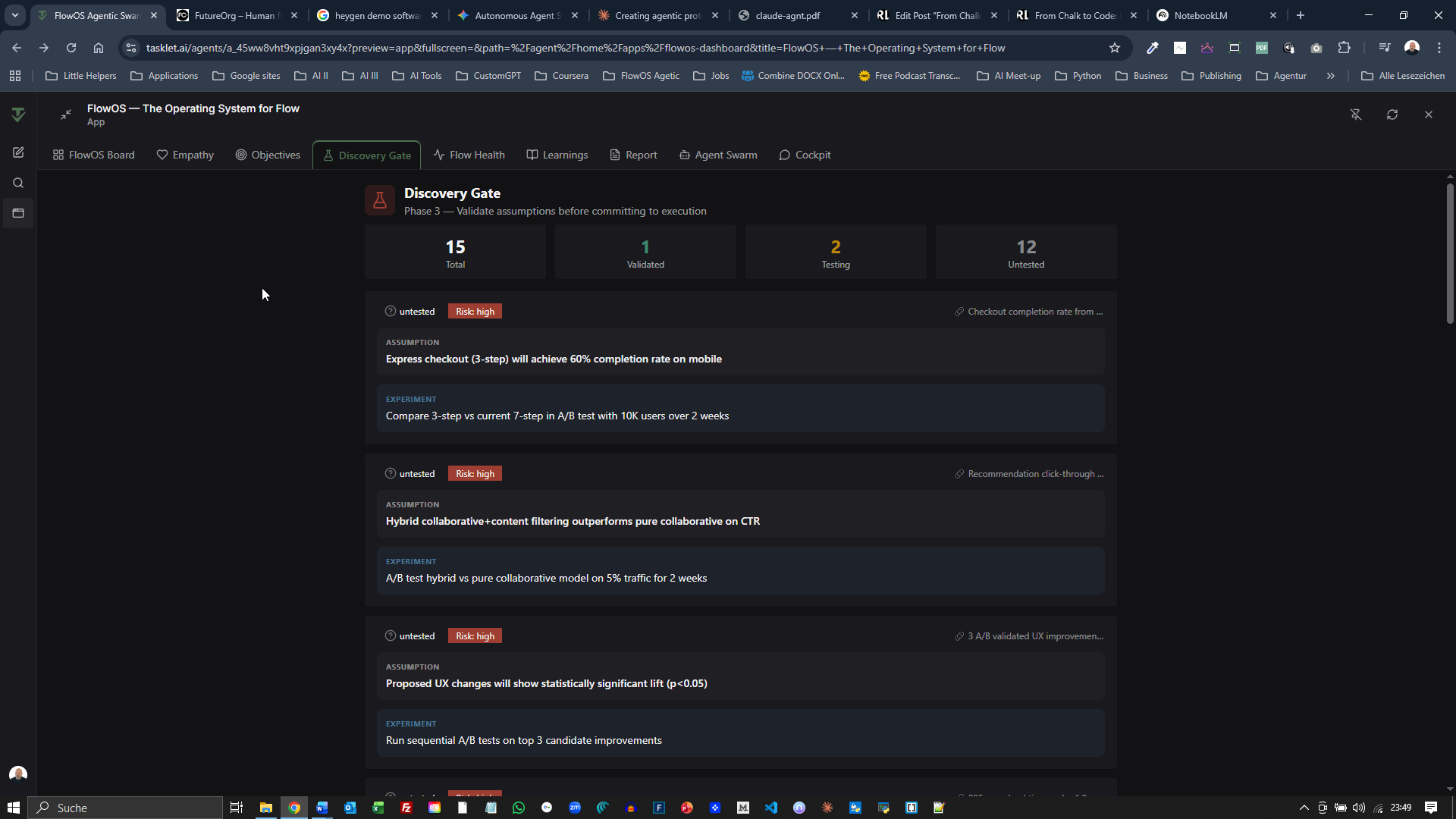This screenshot has width=1456, height=819.
Task: Open the Checkout completion rate linked objective
Action: pyautogui.click(x=1029, y=312)
